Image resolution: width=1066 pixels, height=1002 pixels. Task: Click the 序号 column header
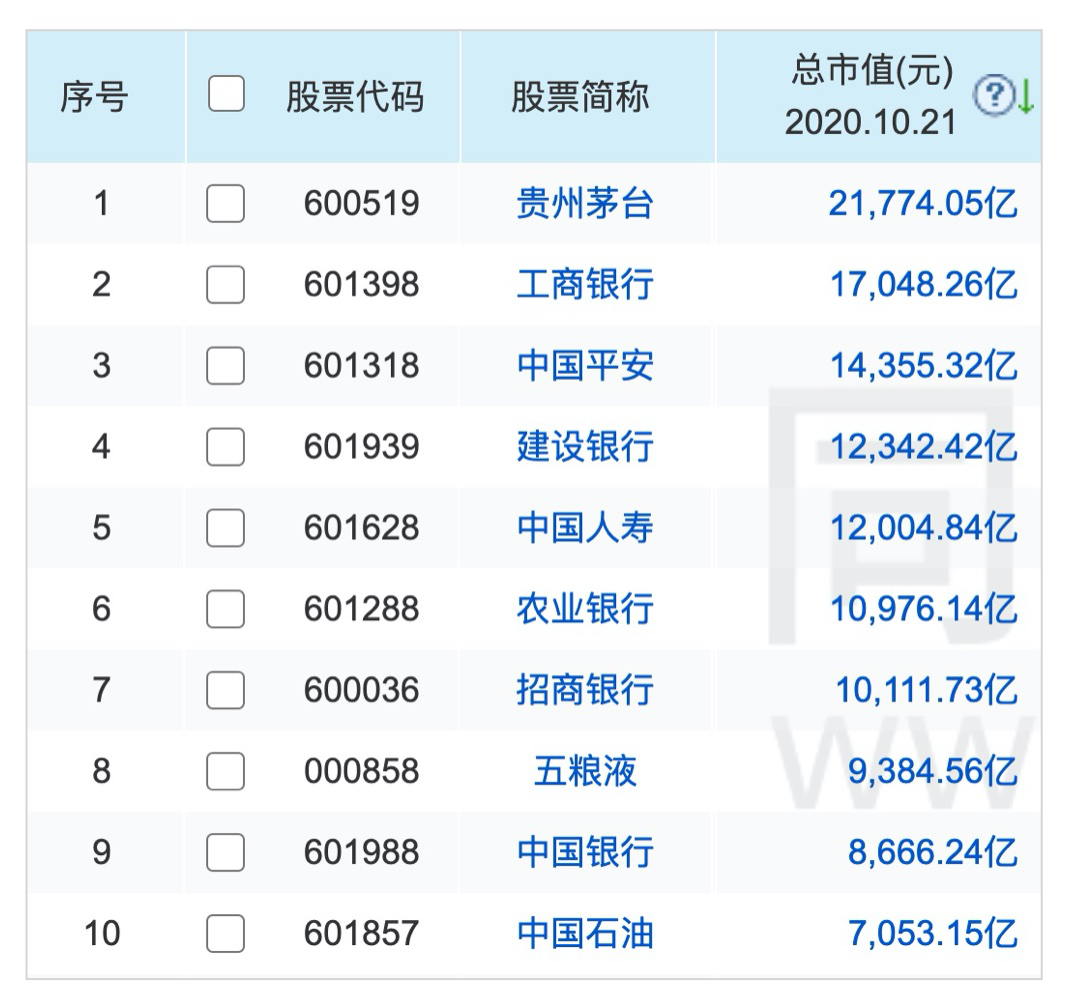pos(94,98)
